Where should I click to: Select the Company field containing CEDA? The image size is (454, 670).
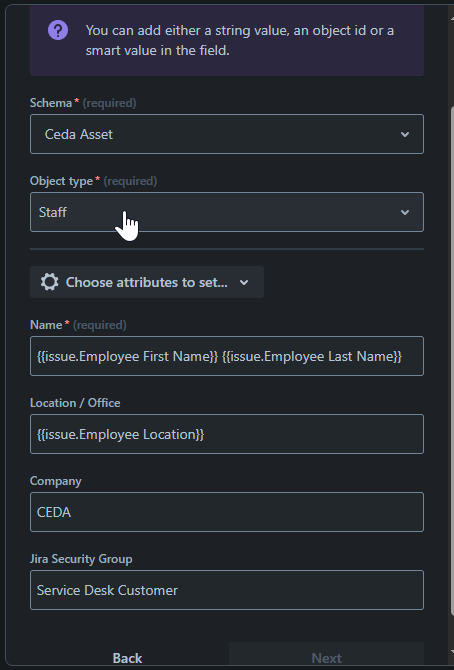(227, 512)
